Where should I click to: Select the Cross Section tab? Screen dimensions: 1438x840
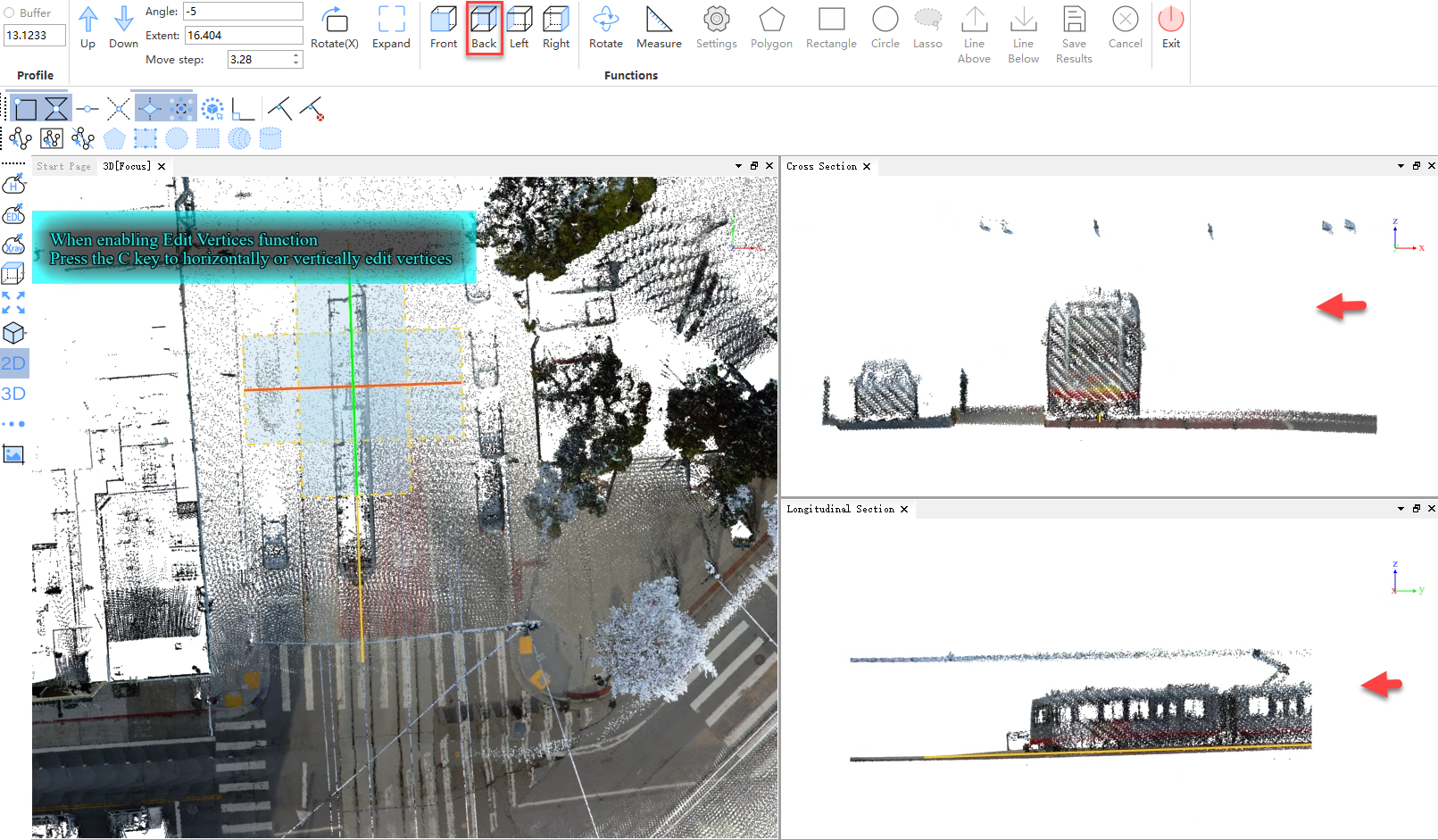(821, 166)
